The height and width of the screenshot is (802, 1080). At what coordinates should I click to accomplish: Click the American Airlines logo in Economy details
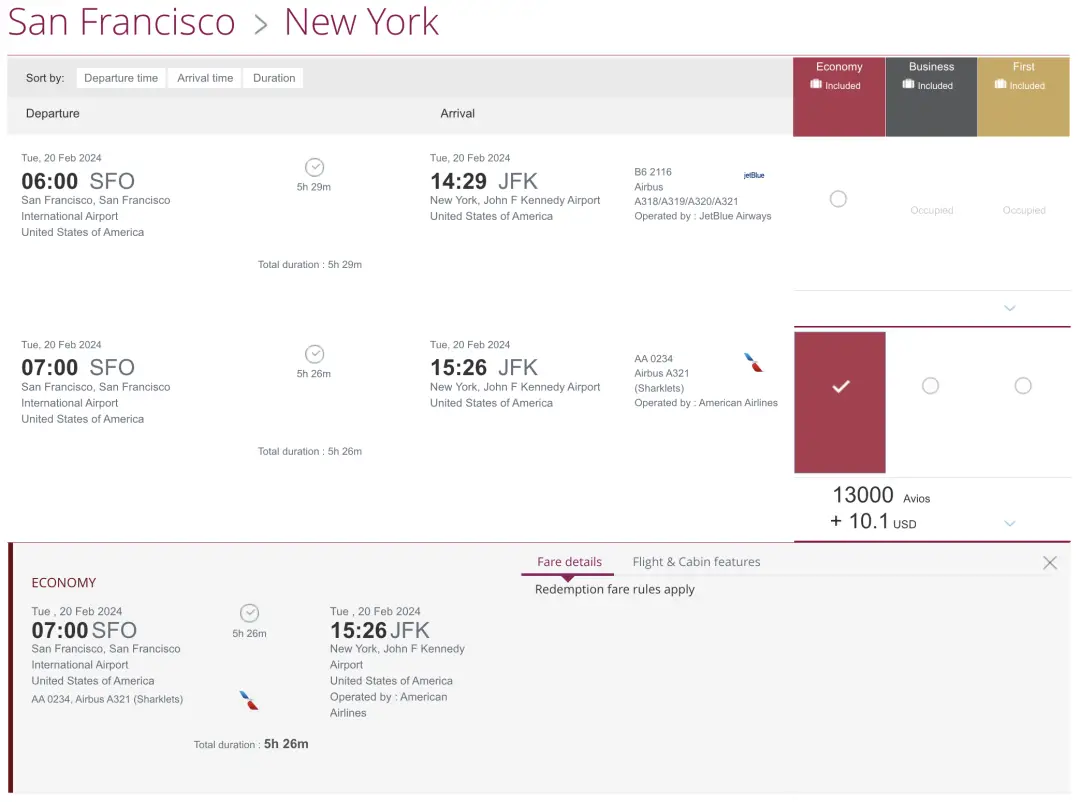[x=249, y=700]
